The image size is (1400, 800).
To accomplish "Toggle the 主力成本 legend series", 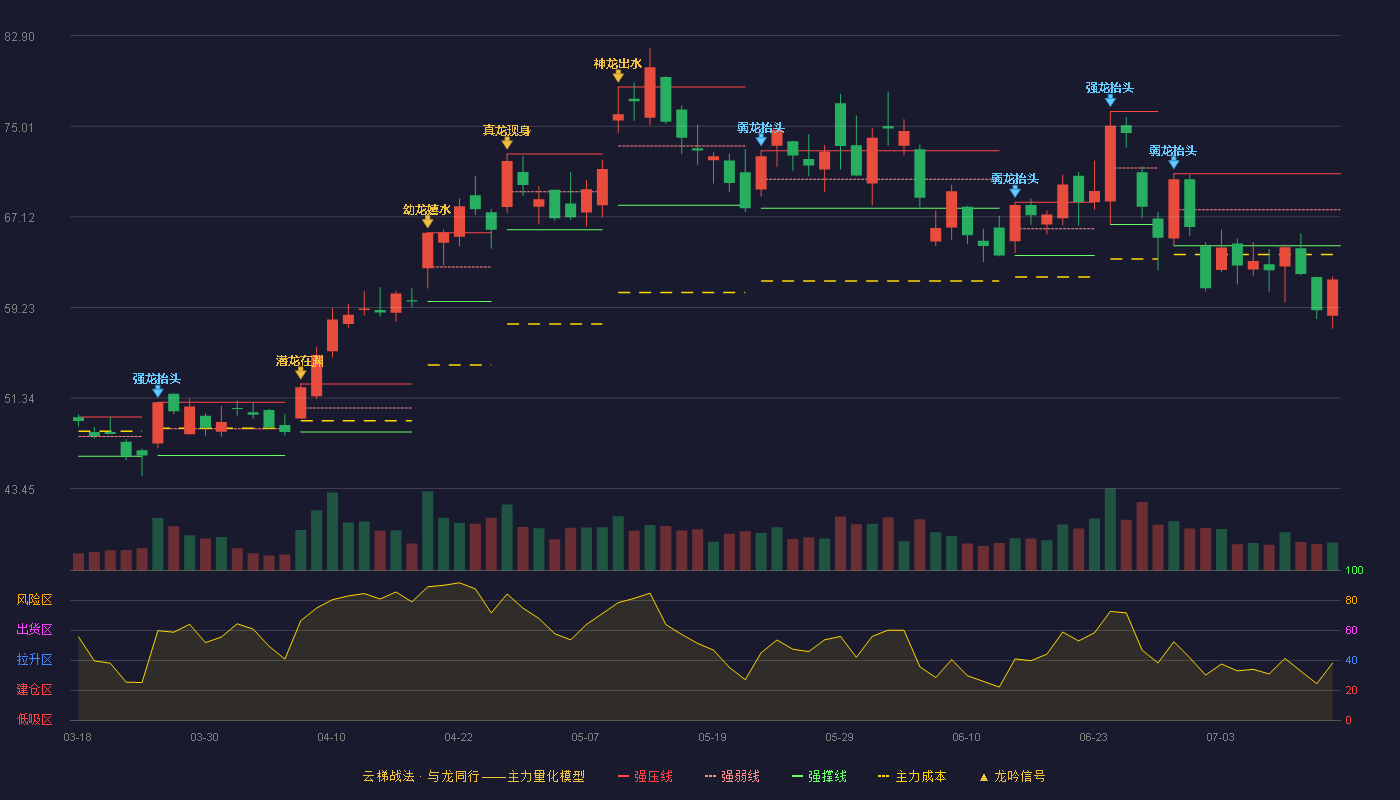I will [x=911, y=776].
